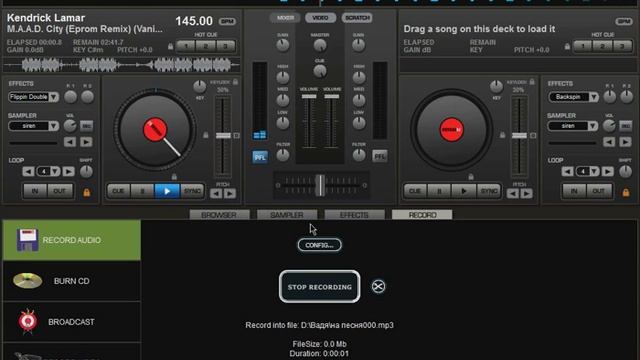Trigger right deck hot cue 2
The image size is (640, 360).
coord(602,46)
